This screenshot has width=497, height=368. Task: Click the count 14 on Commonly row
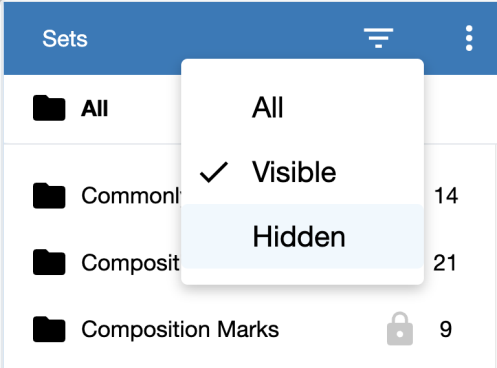(446, 196)
